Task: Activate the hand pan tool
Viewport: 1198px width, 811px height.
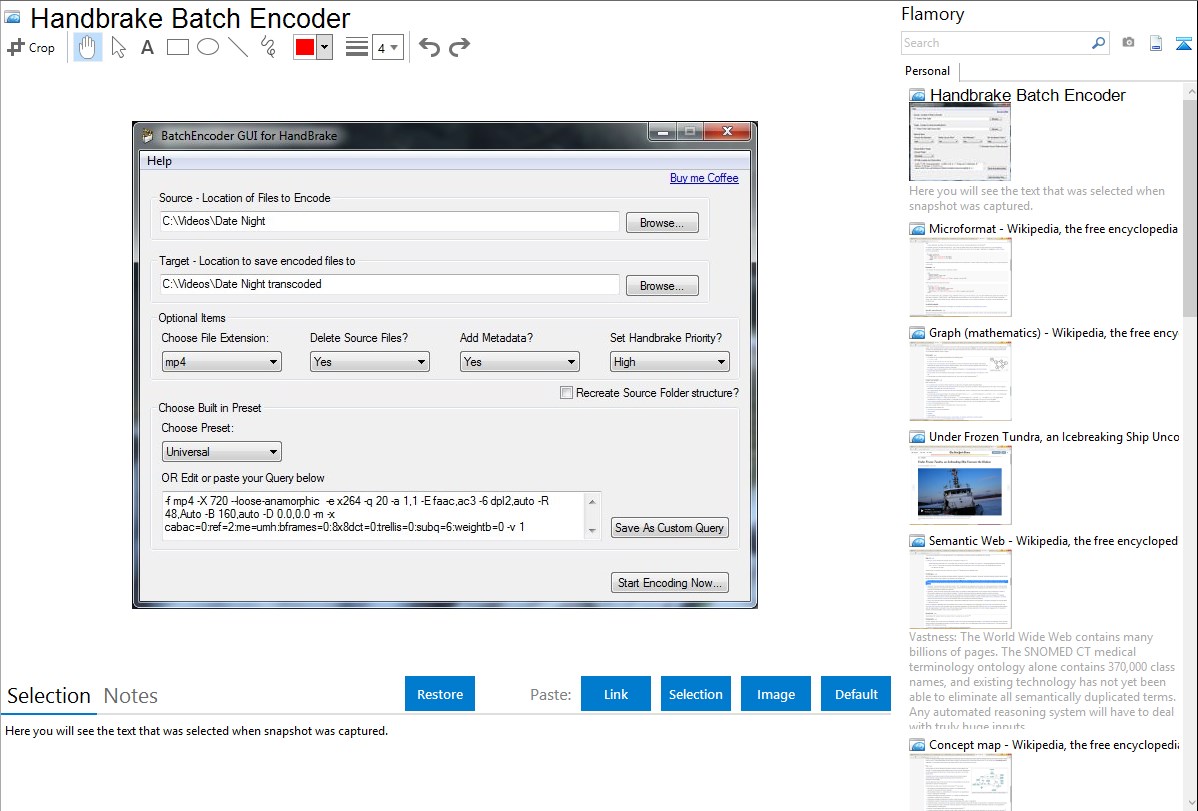Action: [88, 47]
